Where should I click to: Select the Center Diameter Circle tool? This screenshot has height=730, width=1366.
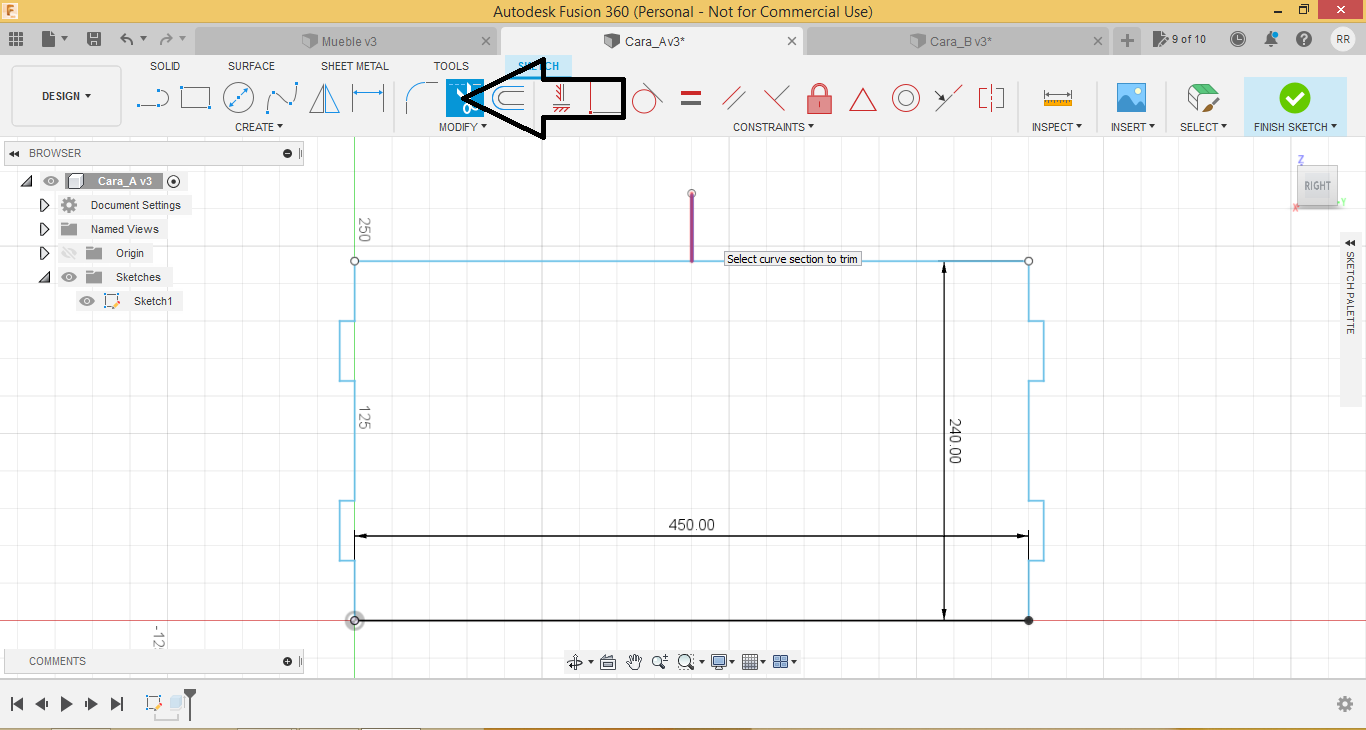coord(238,98)
